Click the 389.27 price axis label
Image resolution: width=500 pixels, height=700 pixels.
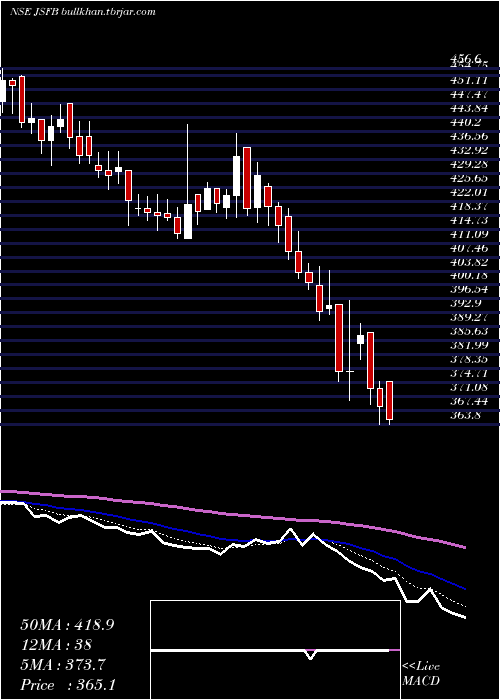pos(469,318)
